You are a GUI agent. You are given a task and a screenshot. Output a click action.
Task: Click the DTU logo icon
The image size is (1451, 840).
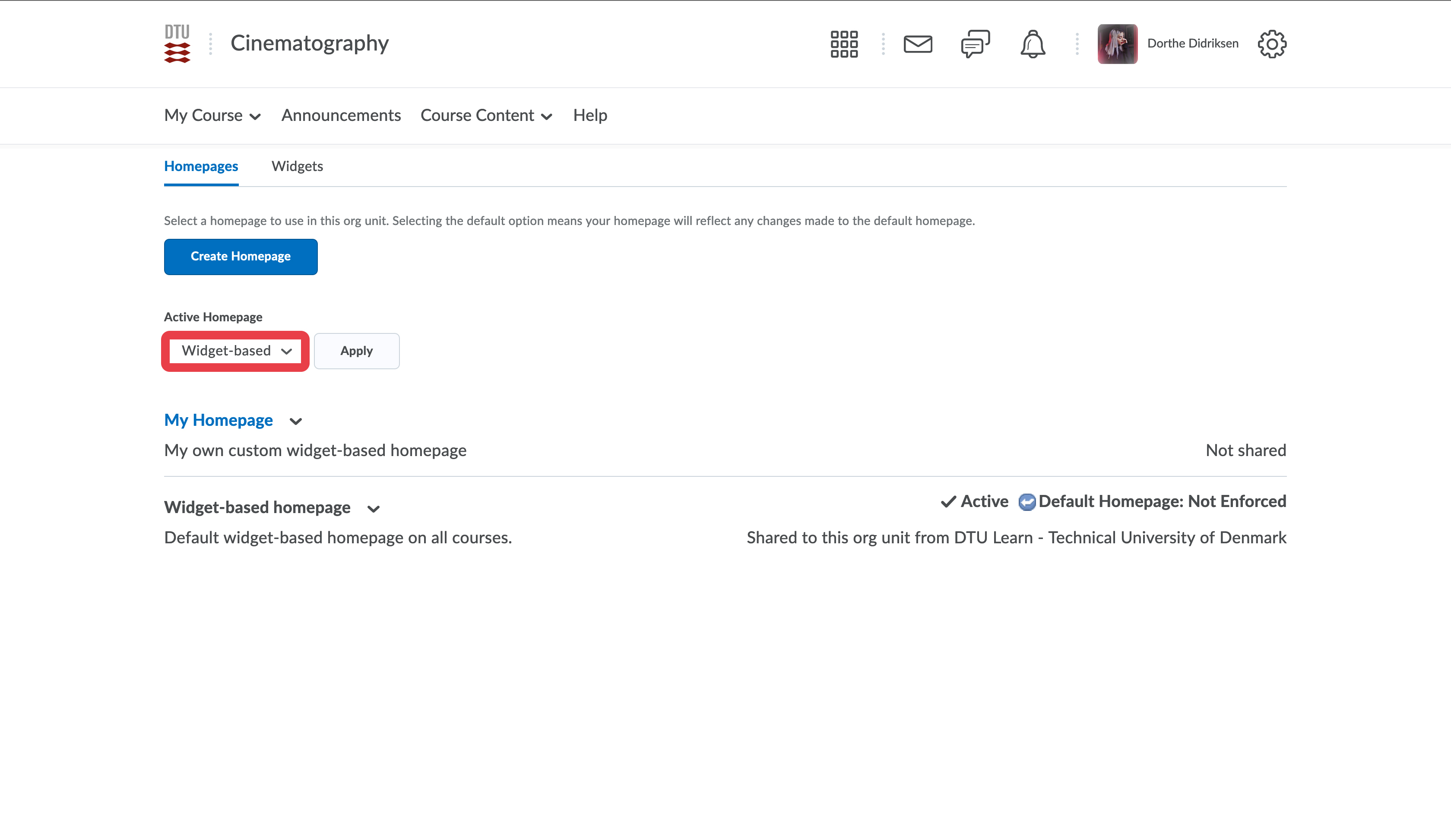(177, 43)
